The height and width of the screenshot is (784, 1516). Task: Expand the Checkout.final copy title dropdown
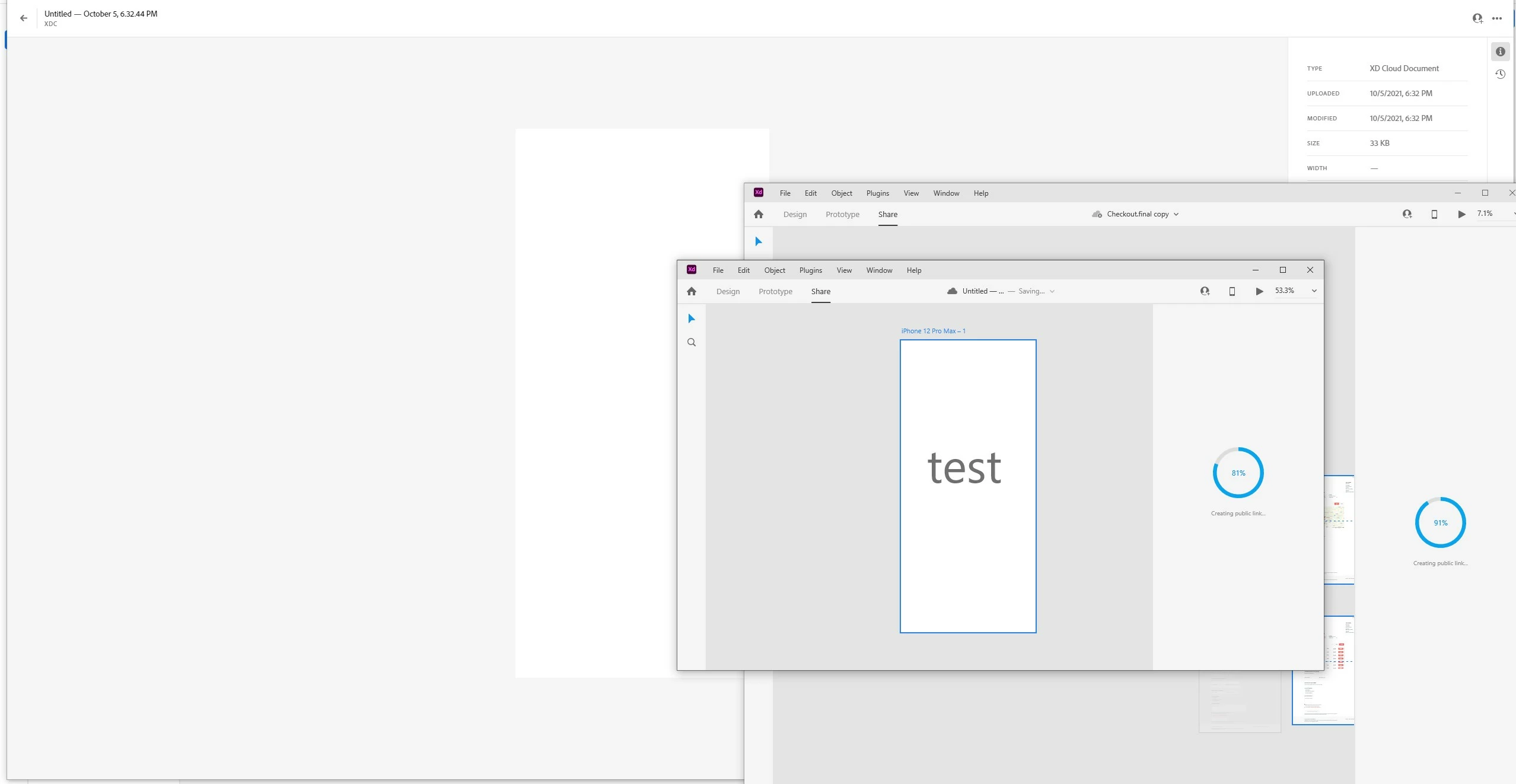coord(1176,214)
